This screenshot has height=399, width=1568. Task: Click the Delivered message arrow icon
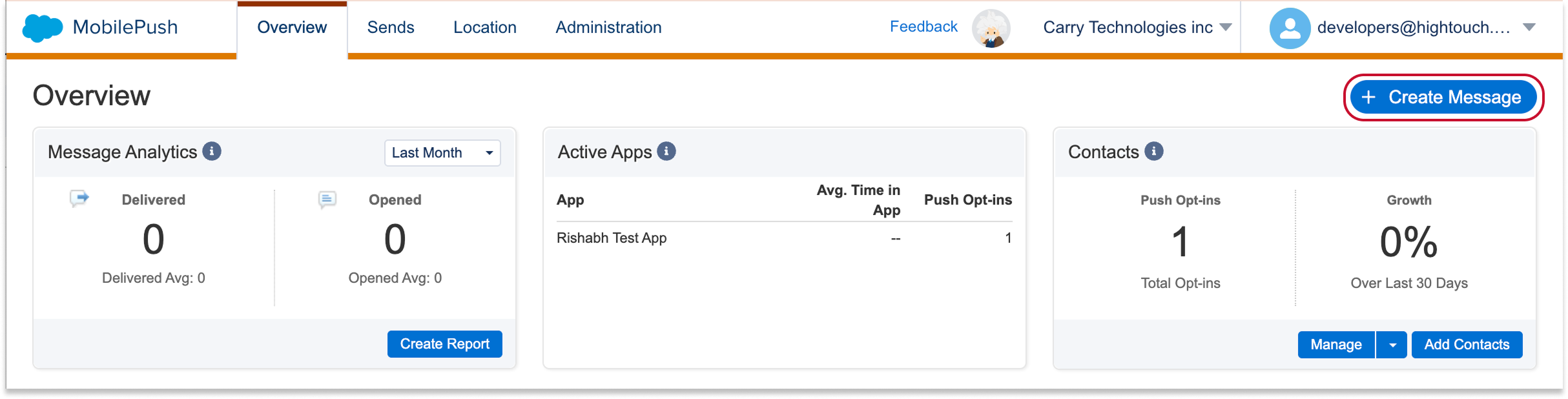point(79,198)
